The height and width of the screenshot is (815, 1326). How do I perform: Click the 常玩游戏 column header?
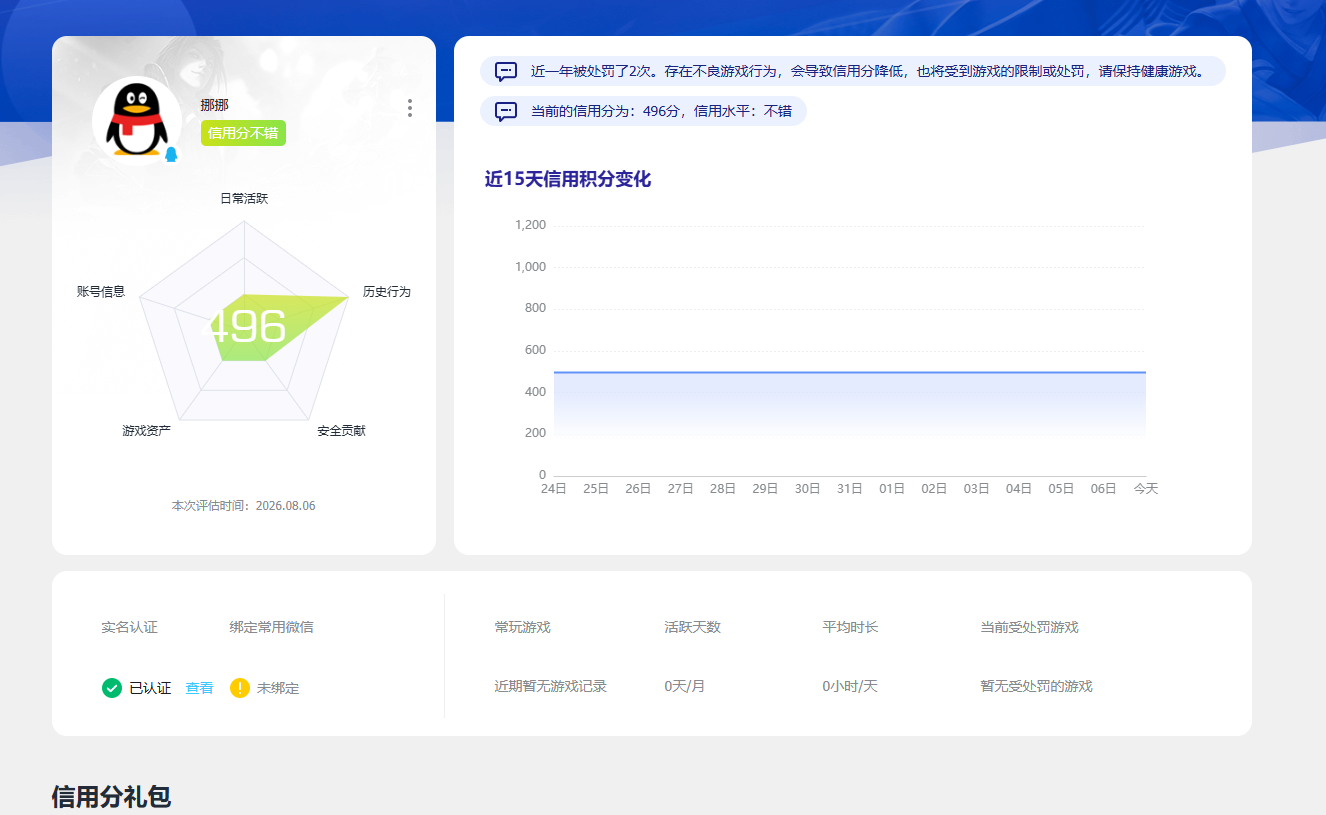pos(522,628)
